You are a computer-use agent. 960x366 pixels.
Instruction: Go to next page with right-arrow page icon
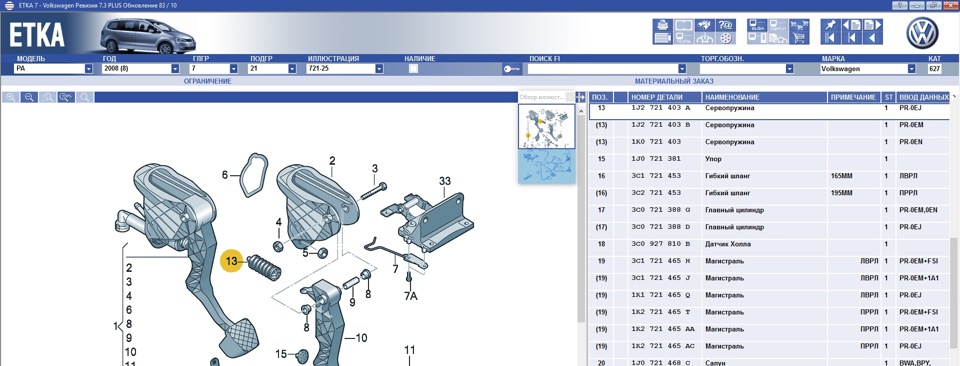(872, 25)
